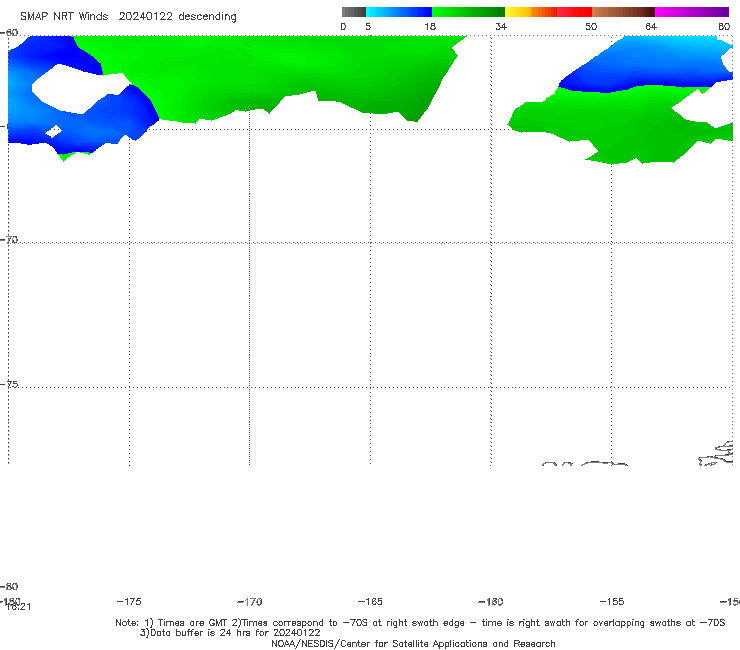The image size is (740, 650).
Task: Click the longitude label '-165'
Action: point(370,601)
